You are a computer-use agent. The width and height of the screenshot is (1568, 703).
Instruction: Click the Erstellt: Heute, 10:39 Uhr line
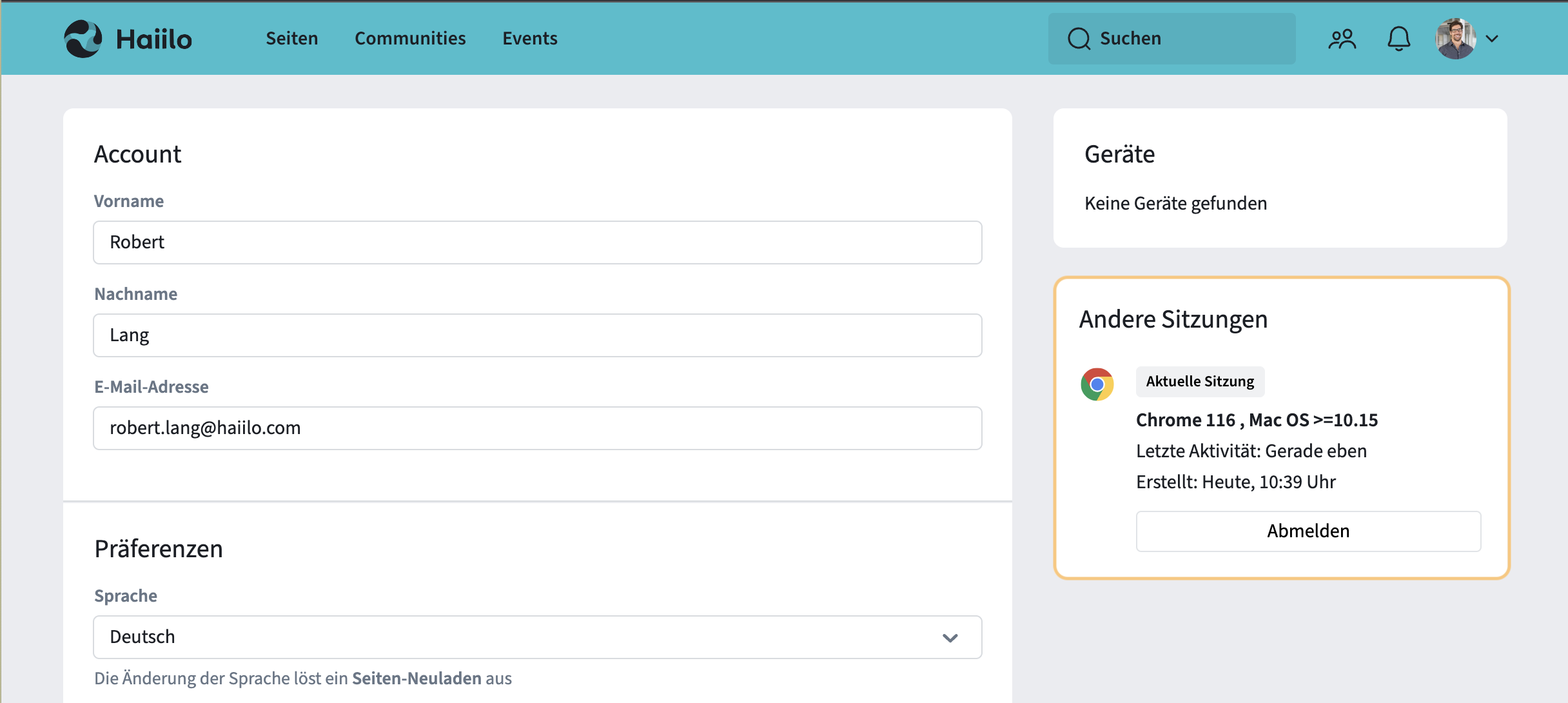click(x=1235, y=482)
